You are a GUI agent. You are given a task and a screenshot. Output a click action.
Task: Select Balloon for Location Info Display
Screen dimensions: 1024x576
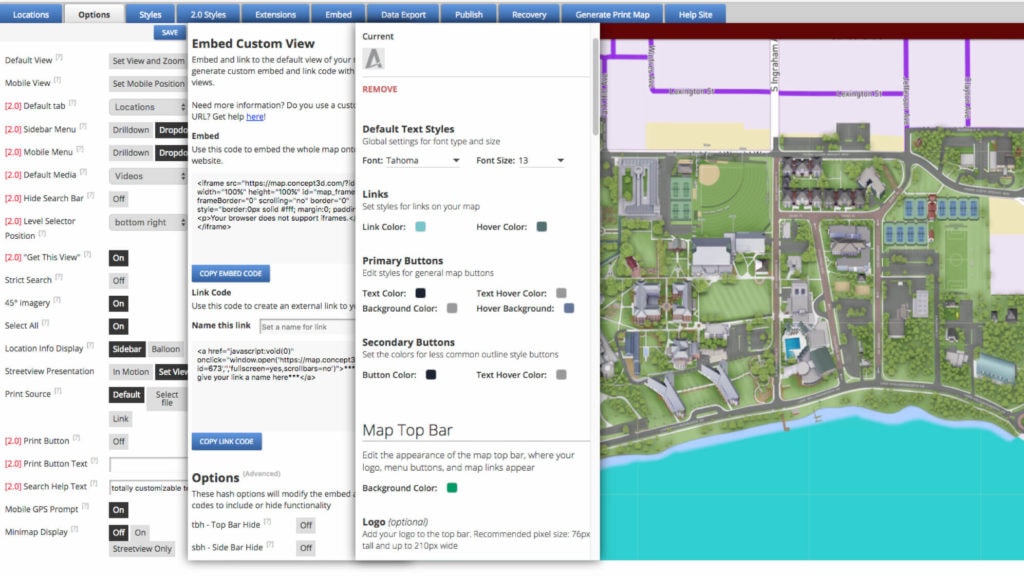point(165,349)
